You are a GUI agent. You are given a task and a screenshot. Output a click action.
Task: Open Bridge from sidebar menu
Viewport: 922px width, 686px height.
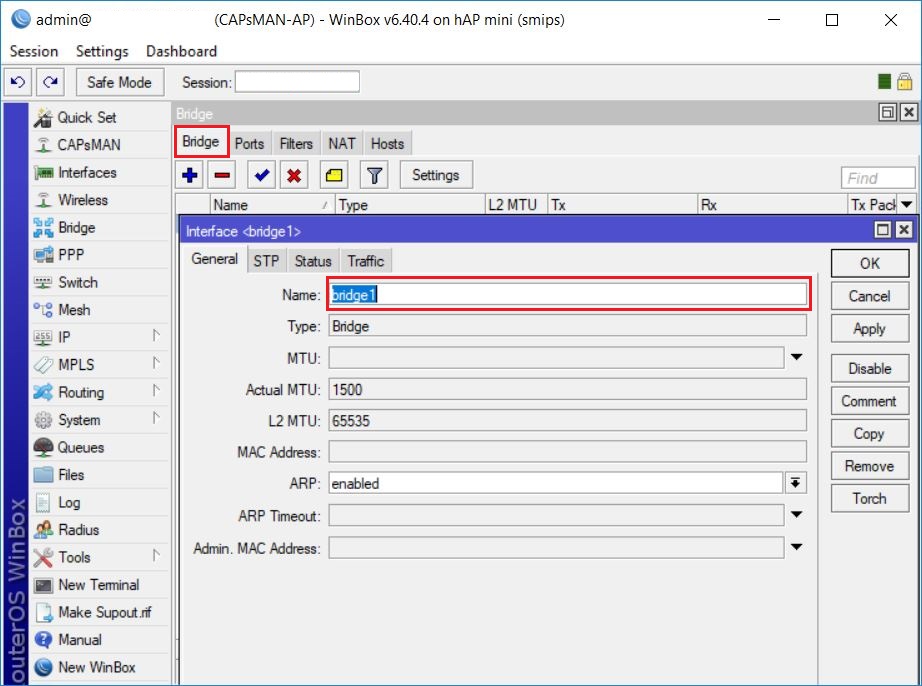99,227
